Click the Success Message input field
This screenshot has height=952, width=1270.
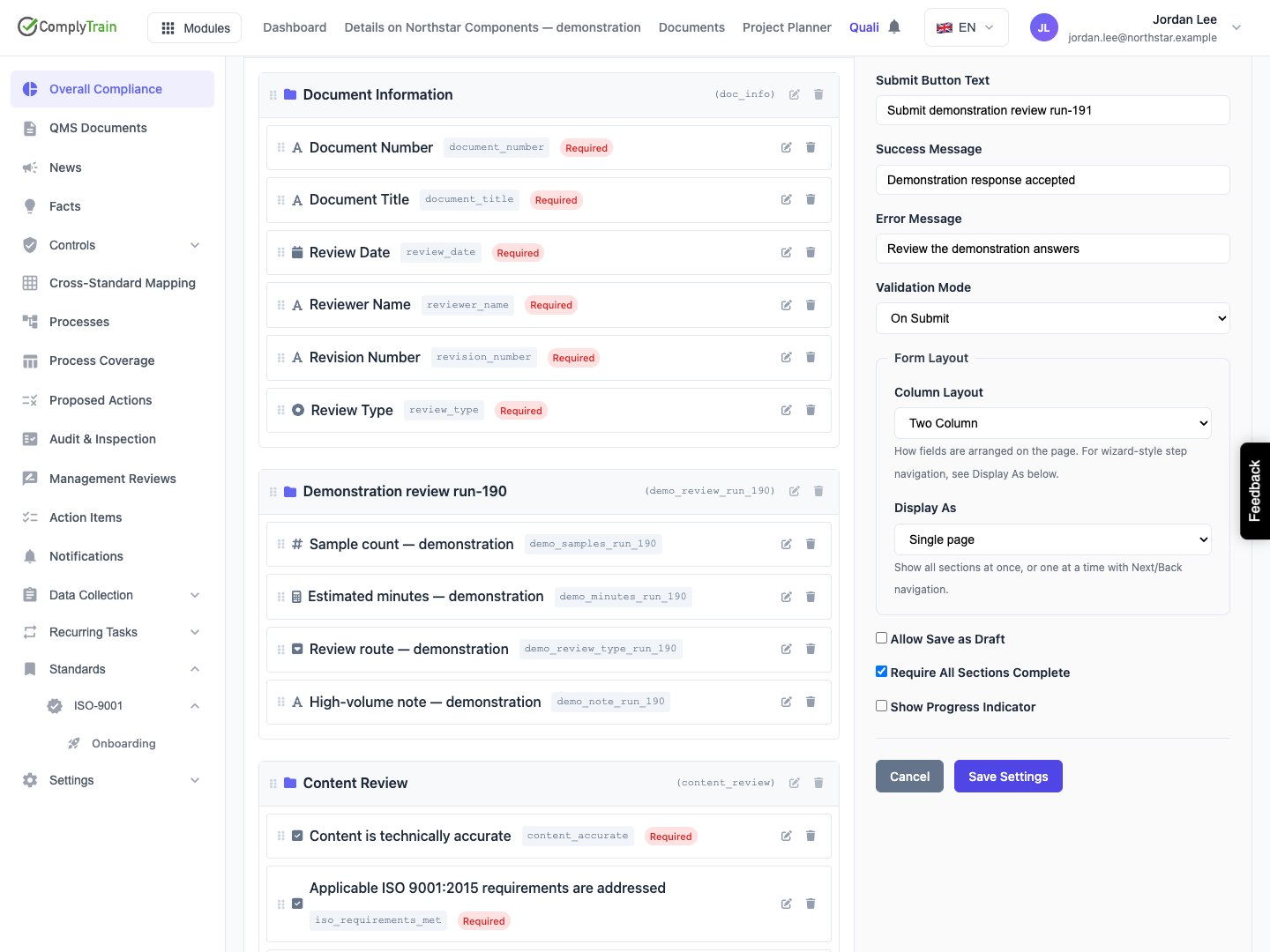[x=1052, y=180]
